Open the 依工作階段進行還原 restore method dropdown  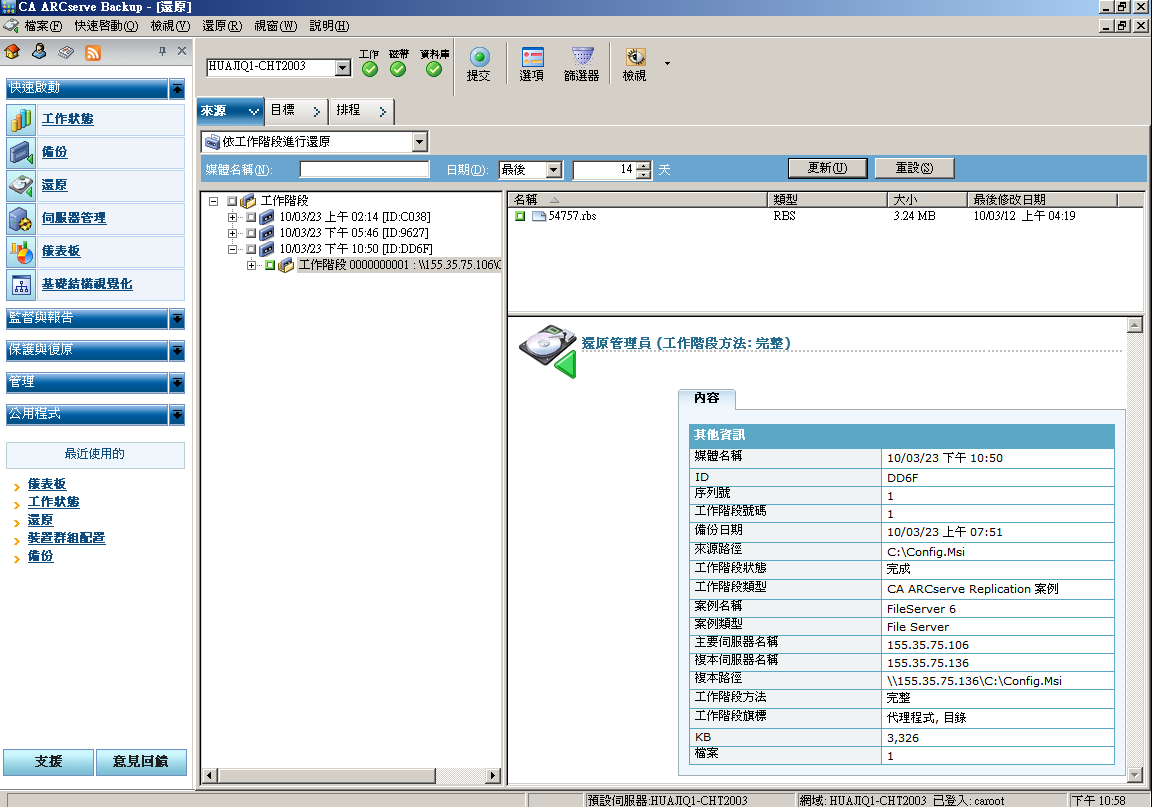tap(419, 142)
